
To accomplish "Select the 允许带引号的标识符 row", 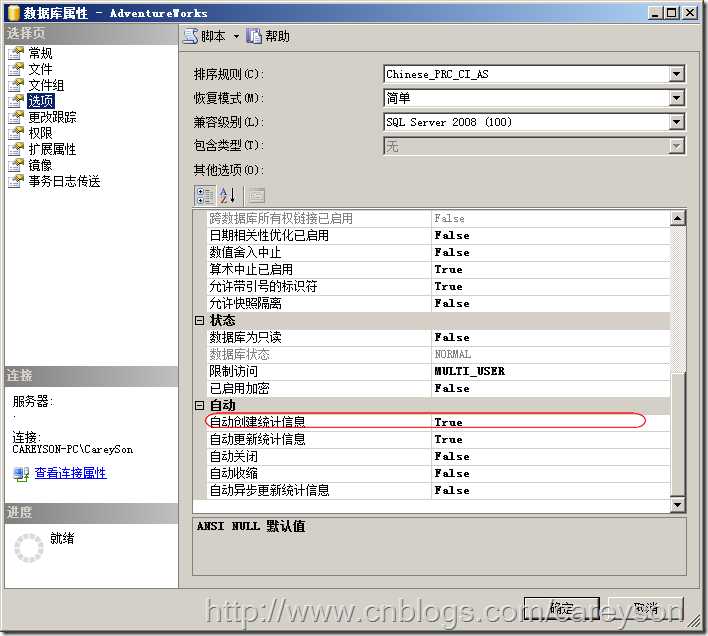I will pyautogui.click(x=438, y=286).
